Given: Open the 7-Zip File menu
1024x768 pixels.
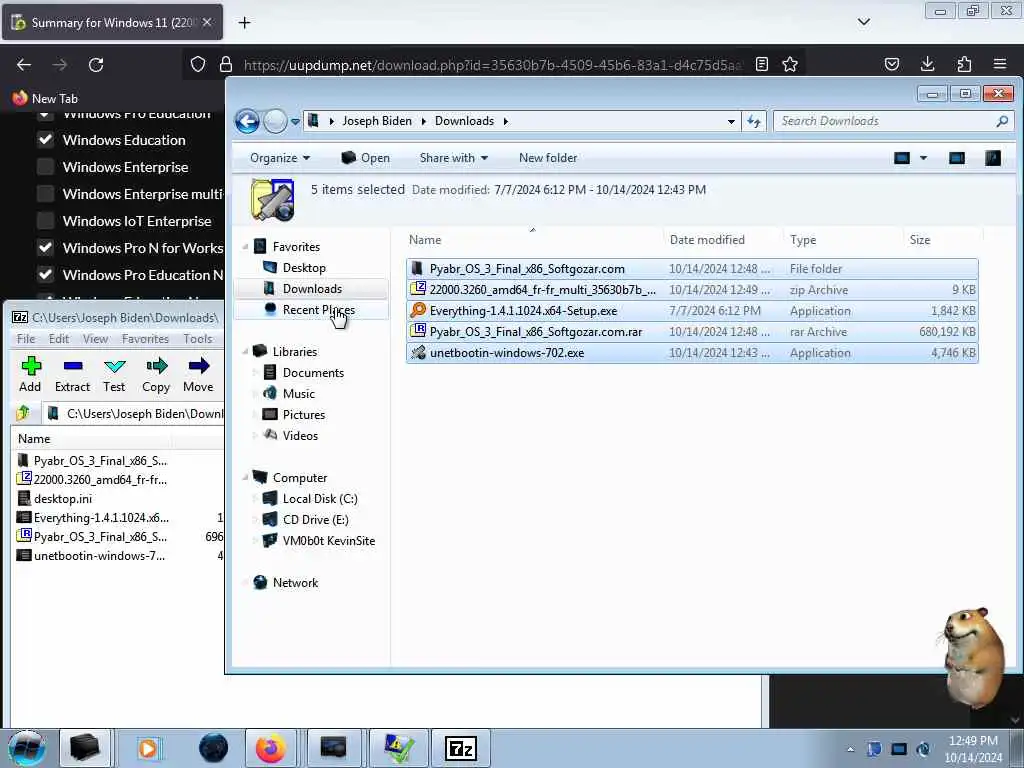Looking at the screenshot, I should (25, 338).
